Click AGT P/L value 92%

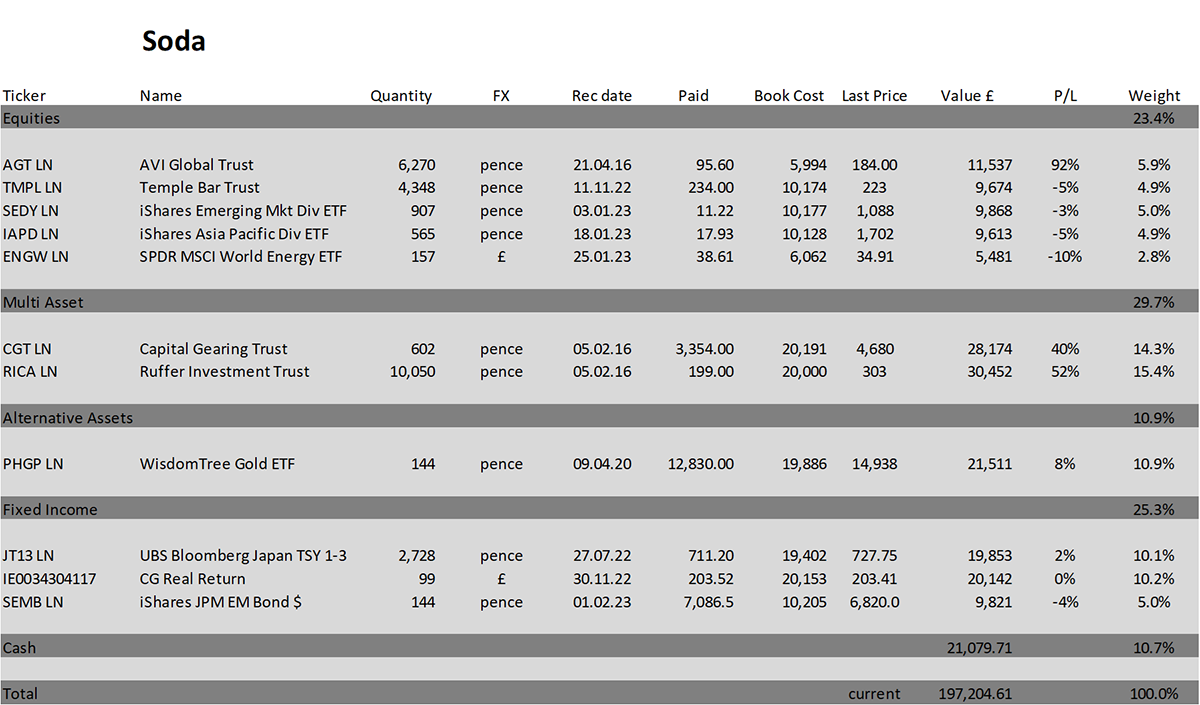click(1065, 165)
